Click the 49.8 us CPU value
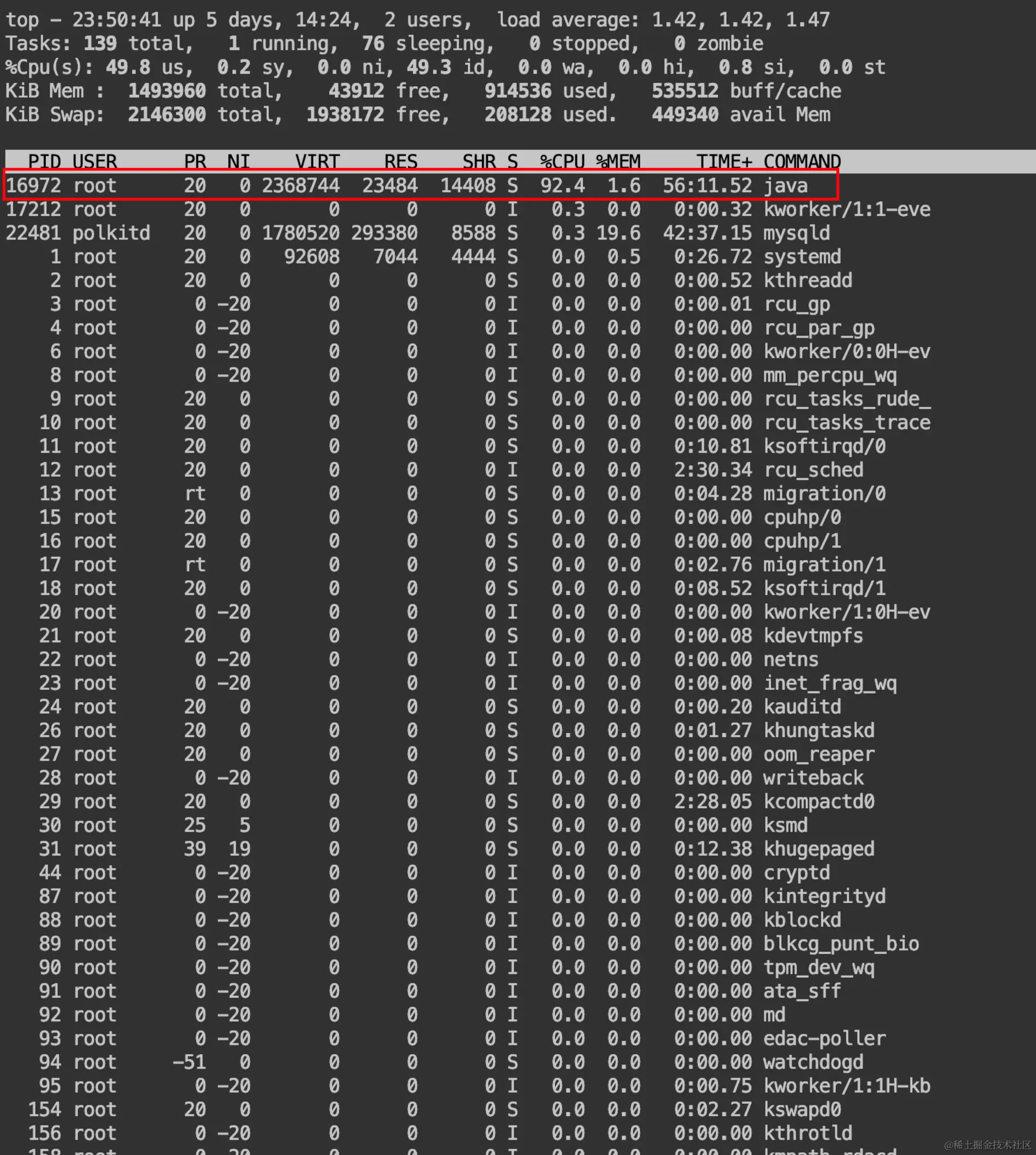The width and height of the screenshot is (1036, 1155). click(128, 67)
